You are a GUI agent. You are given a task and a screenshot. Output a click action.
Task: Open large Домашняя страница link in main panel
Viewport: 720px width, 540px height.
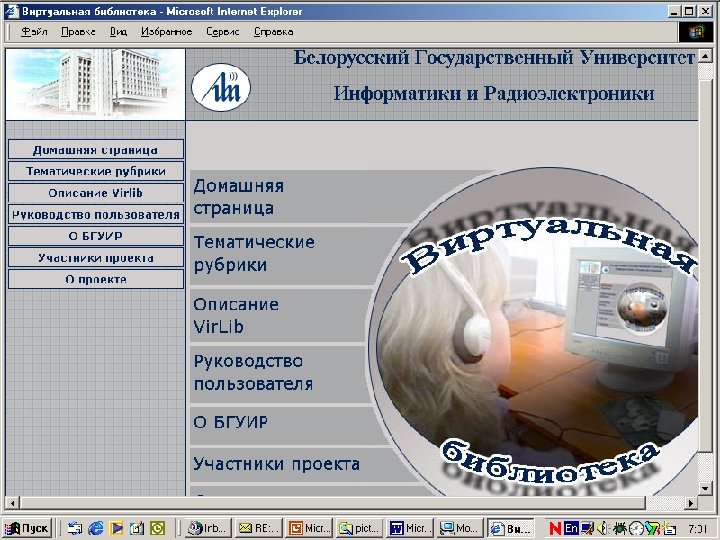coord(238,197)
